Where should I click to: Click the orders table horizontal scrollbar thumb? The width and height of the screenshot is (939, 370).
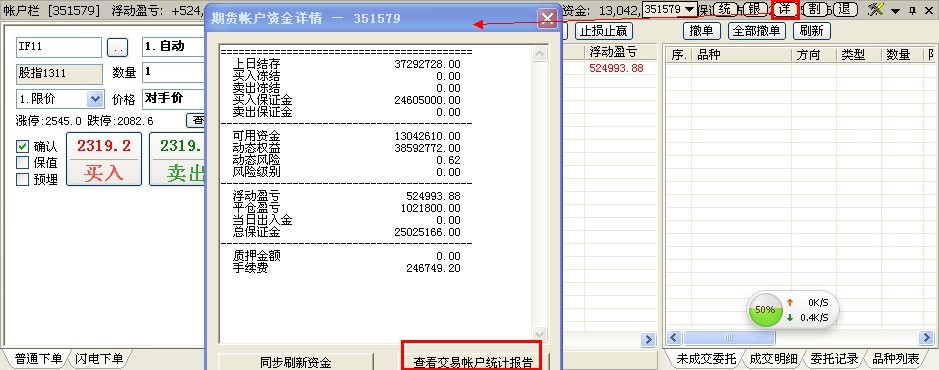pos(728,338)
